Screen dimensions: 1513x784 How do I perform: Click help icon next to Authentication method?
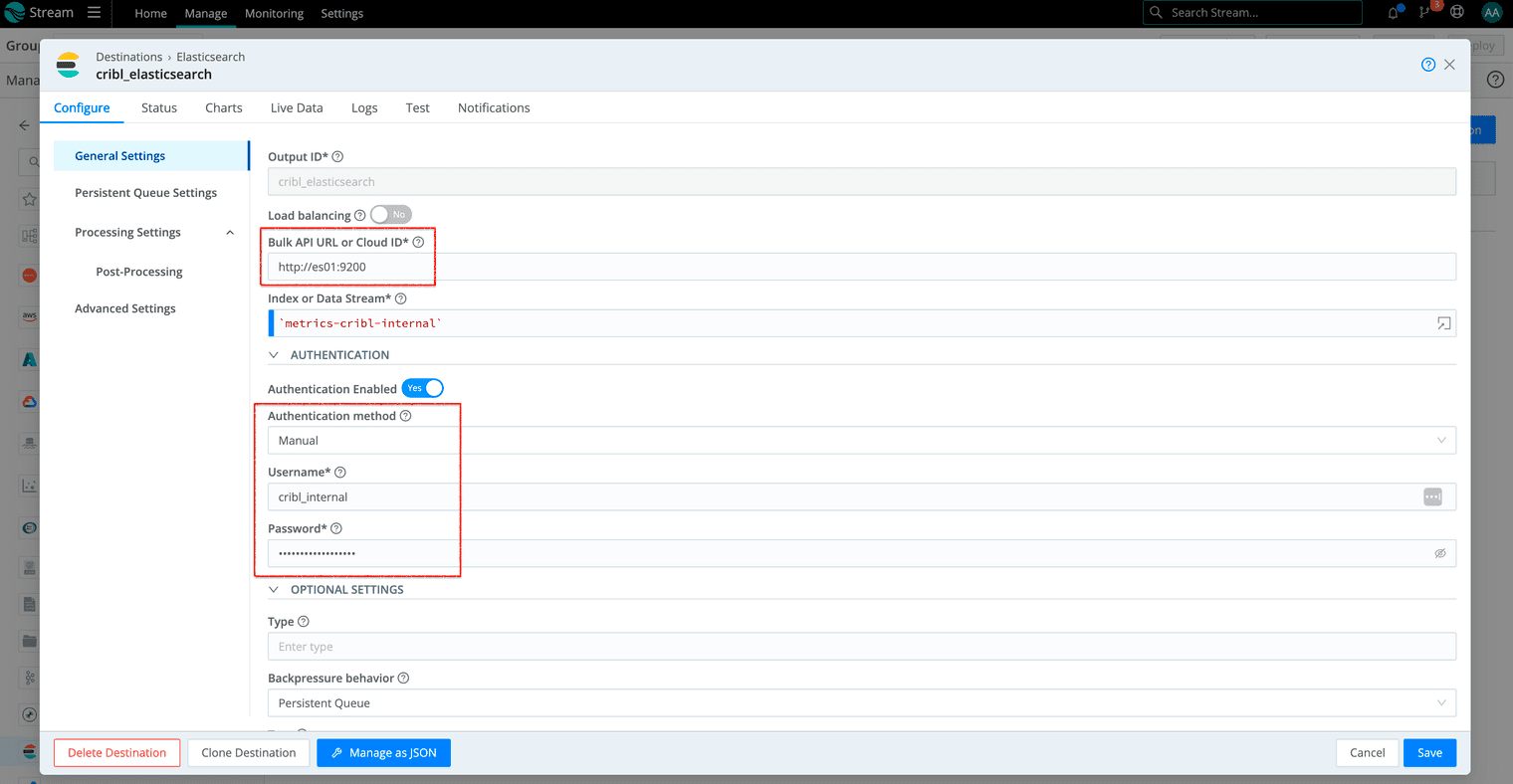405,416
